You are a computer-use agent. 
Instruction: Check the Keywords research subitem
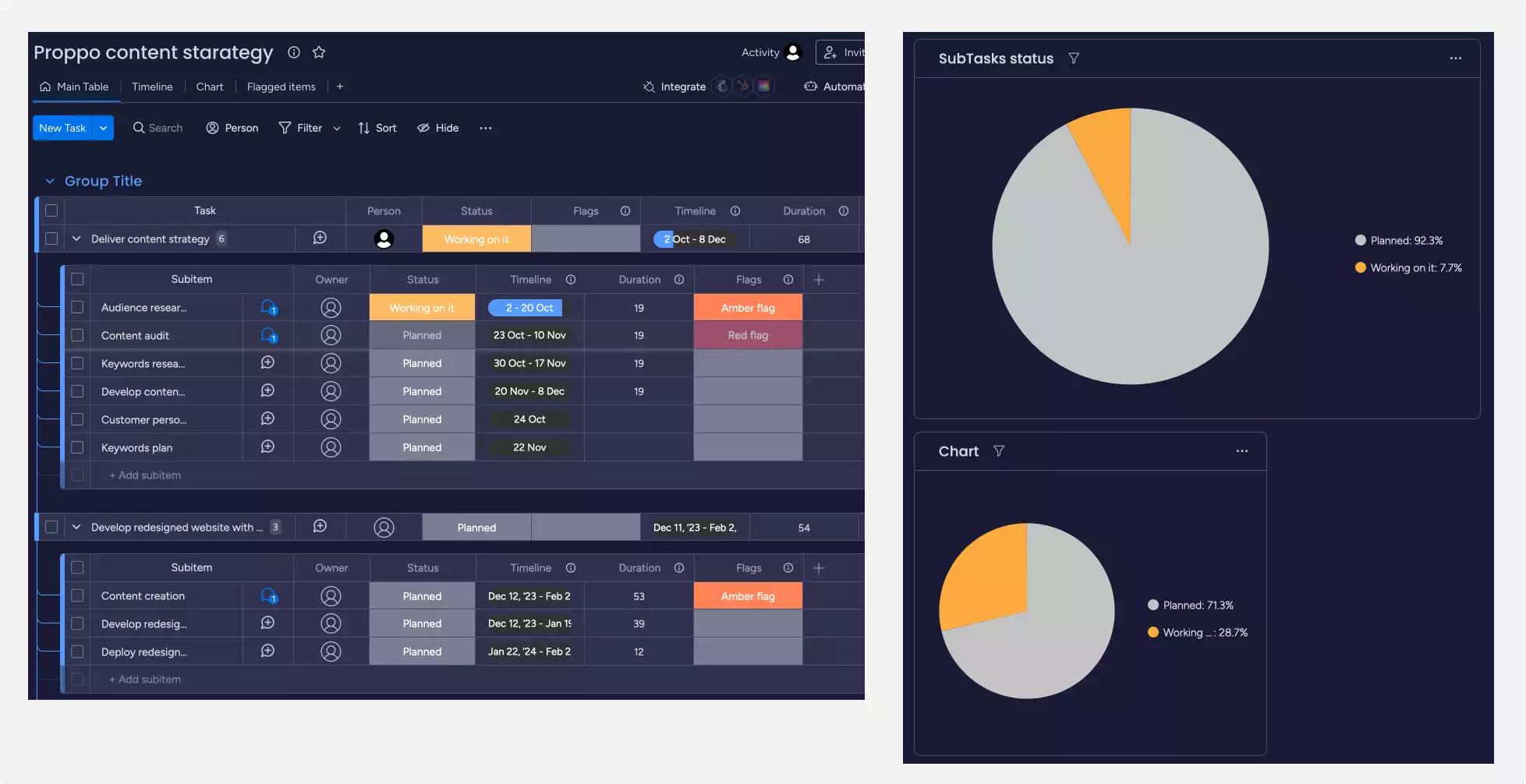tap(77, 363)
